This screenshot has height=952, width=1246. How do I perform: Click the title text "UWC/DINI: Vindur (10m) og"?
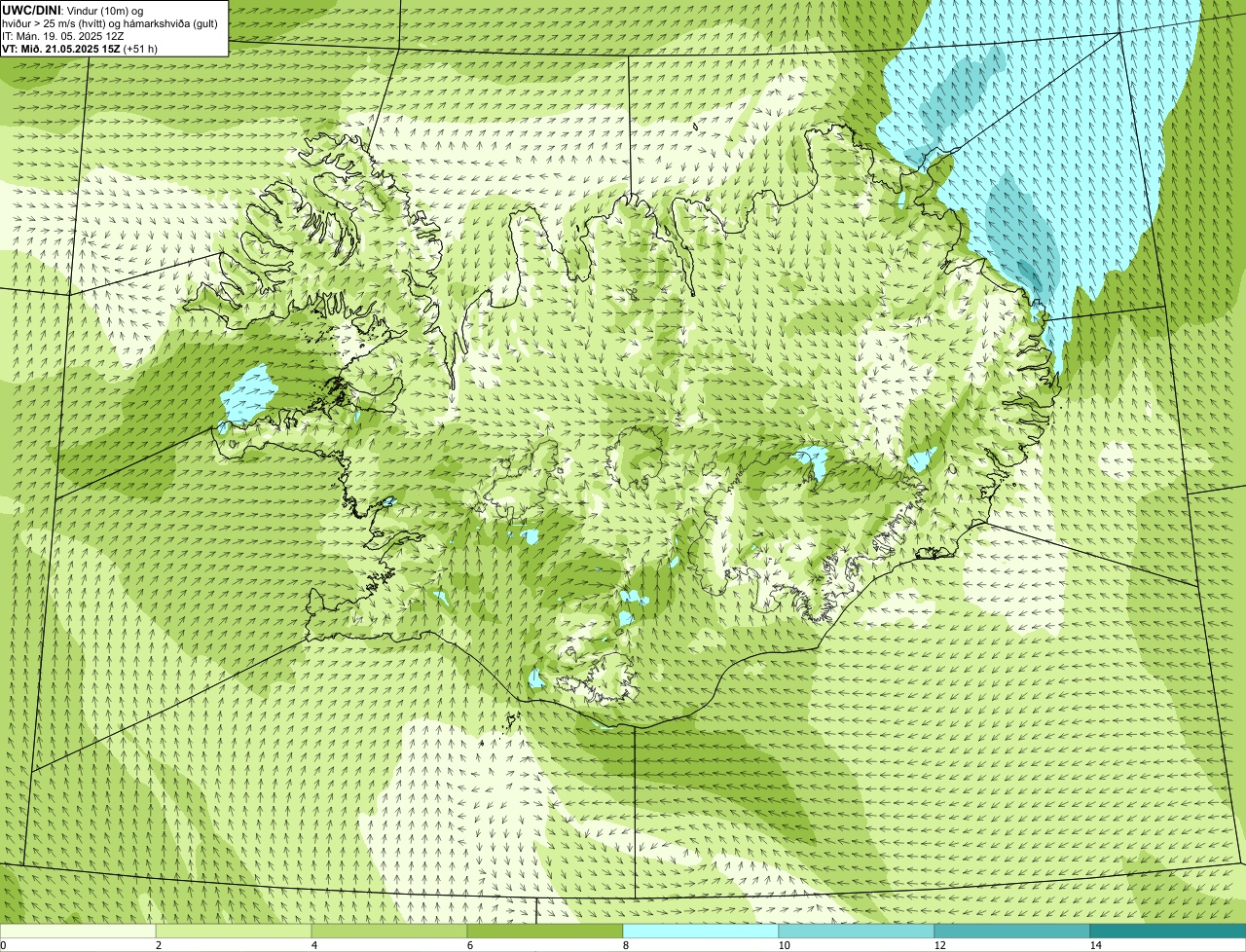point(73,10)
